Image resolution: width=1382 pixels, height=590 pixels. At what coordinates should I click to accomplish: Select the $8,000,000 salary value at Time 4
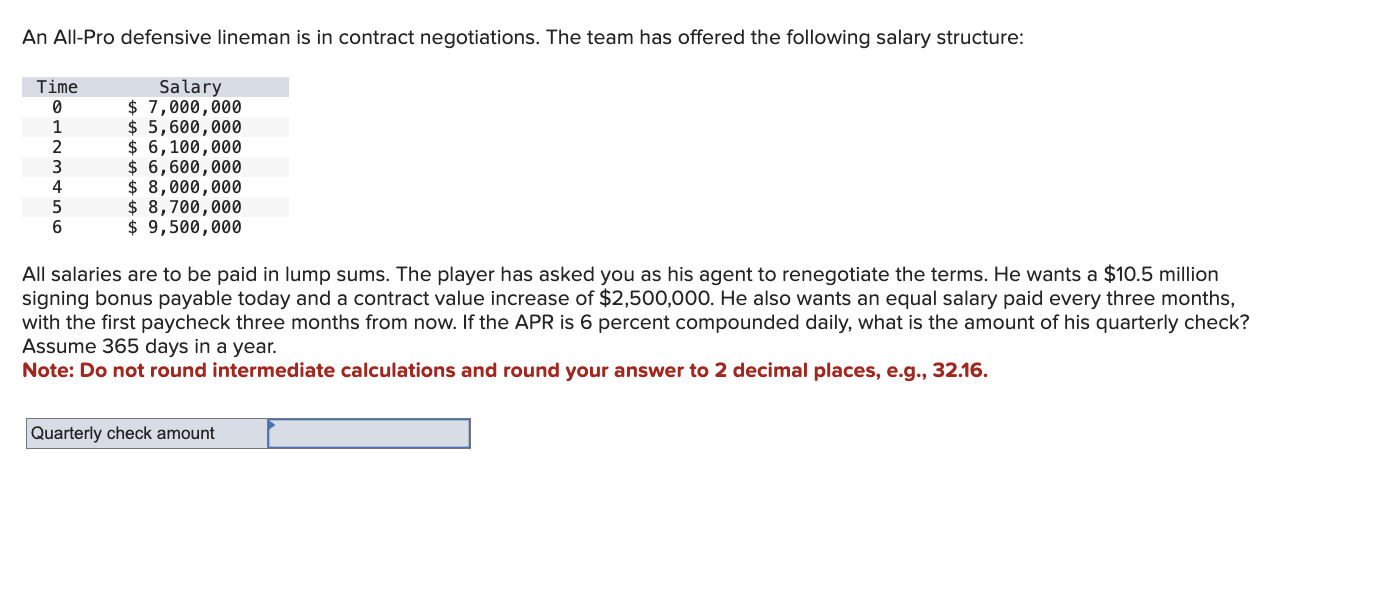(x=184, y=187)
